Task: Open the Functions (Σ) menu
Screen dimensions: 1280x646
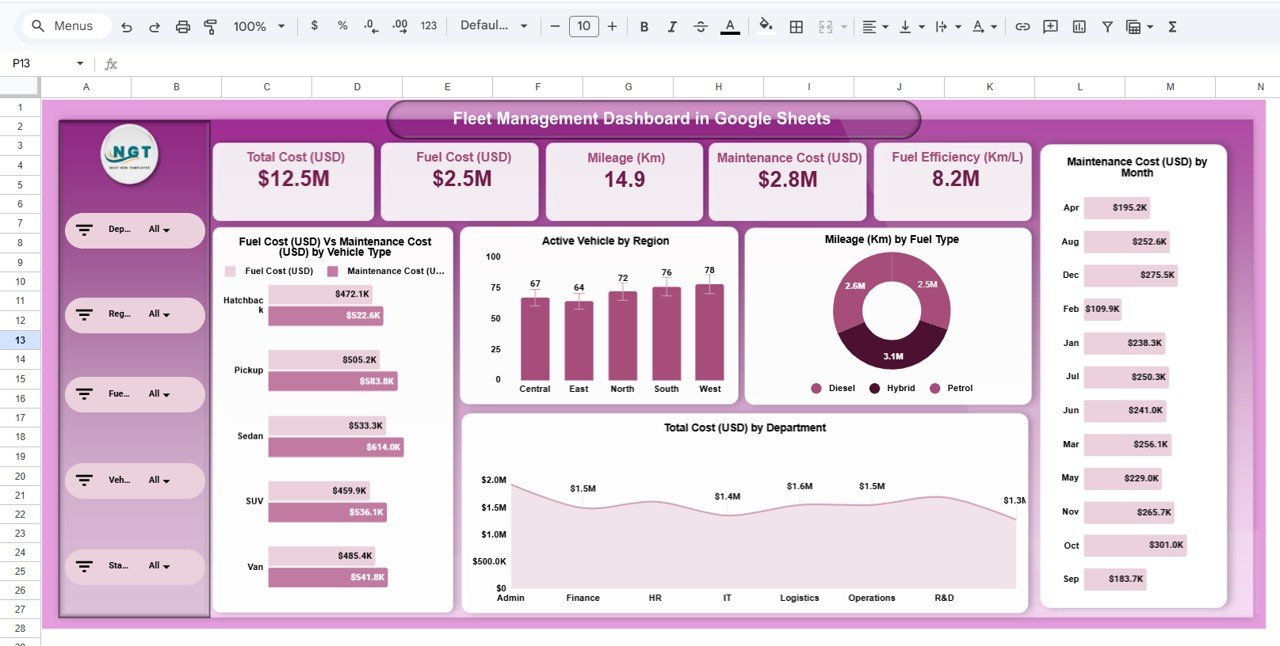Action: coord(1171,26)
